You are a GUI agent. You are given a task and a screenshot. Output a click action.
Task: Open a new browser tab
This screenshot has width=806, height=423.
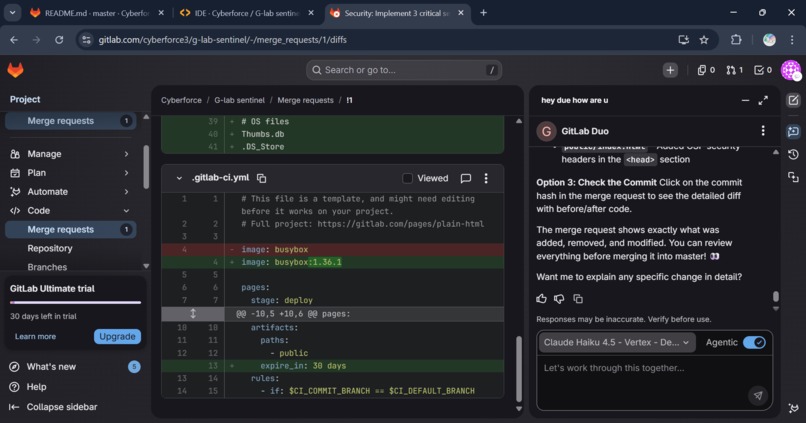[x=483, y=13]
